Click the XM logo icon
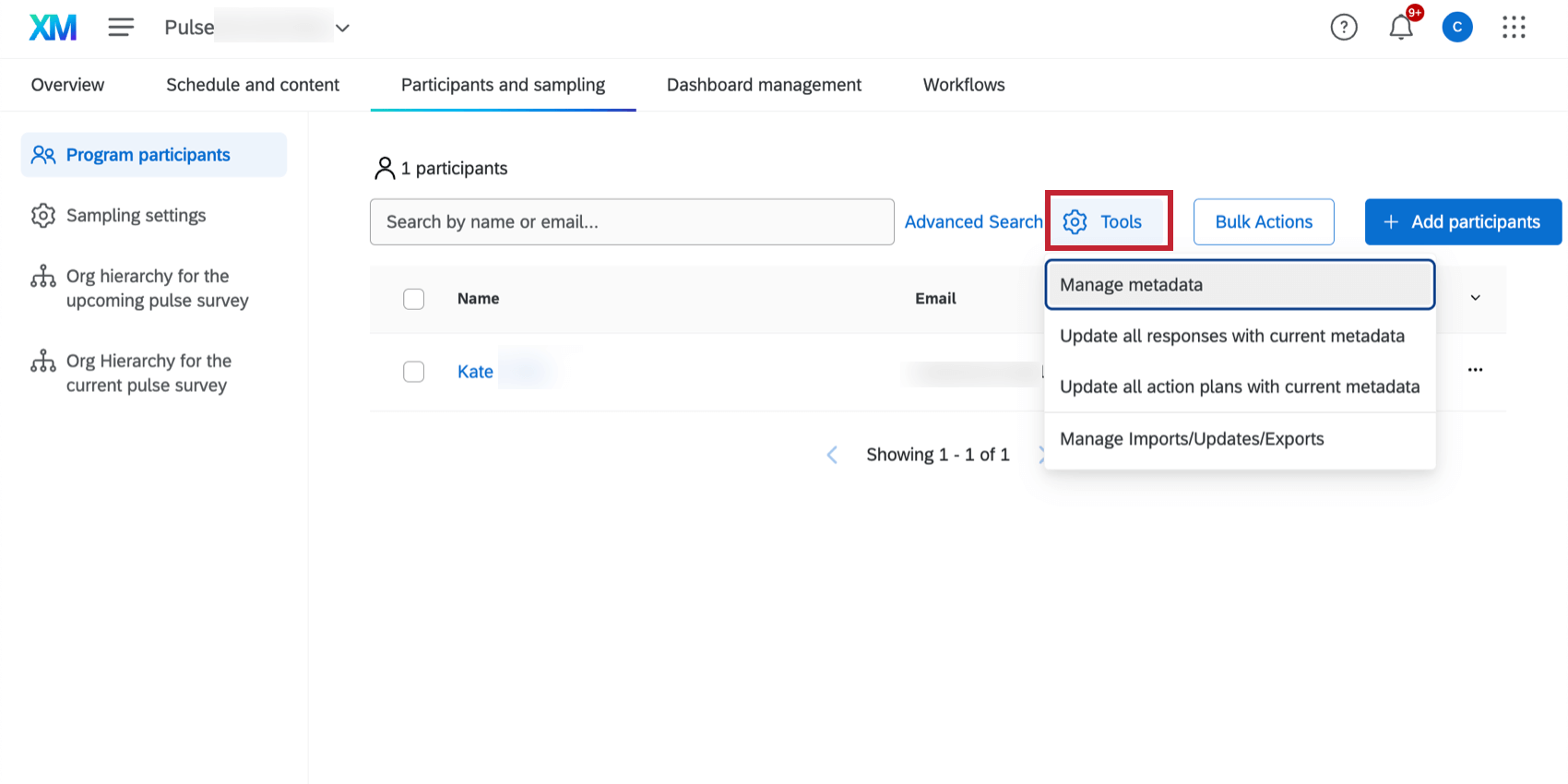1568x784 pixels. (53, 28)
